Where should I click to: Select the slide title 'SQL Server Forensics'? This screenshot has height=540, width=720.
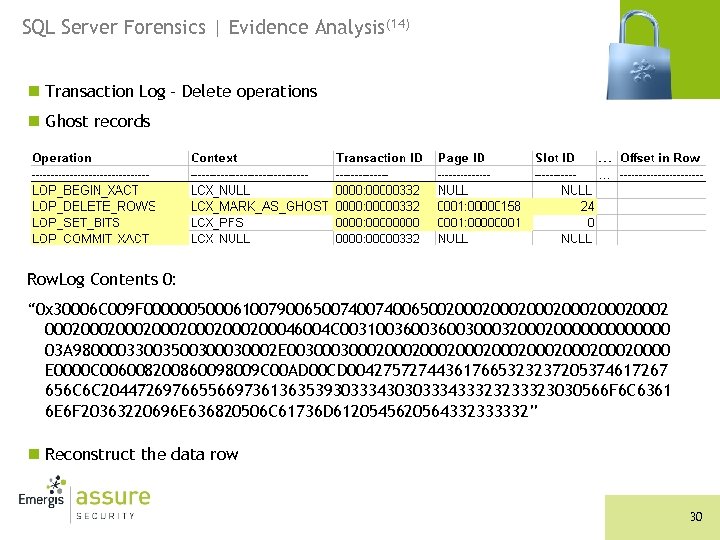point(114,27)
